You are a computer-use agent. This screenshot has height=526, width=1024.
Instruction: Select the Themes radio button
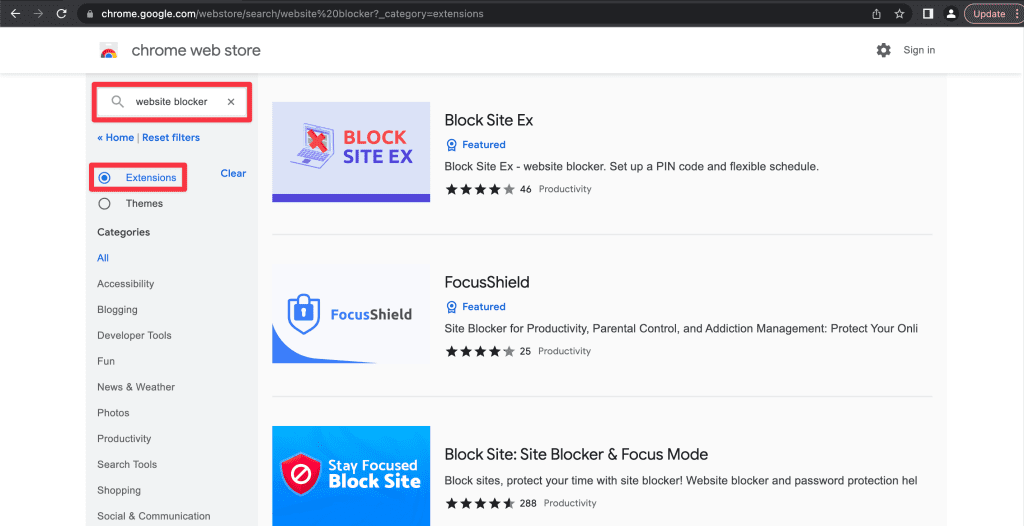[105, 204]
